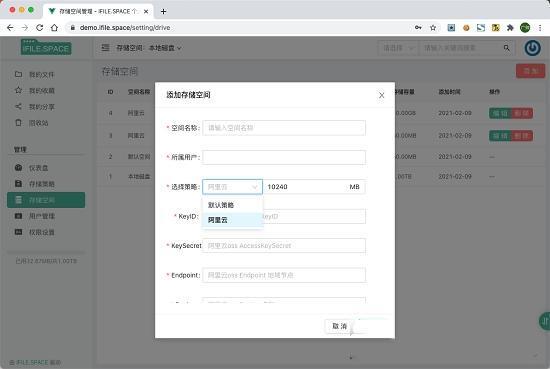Click the address bar URL
550x369 pixels.
125,28
